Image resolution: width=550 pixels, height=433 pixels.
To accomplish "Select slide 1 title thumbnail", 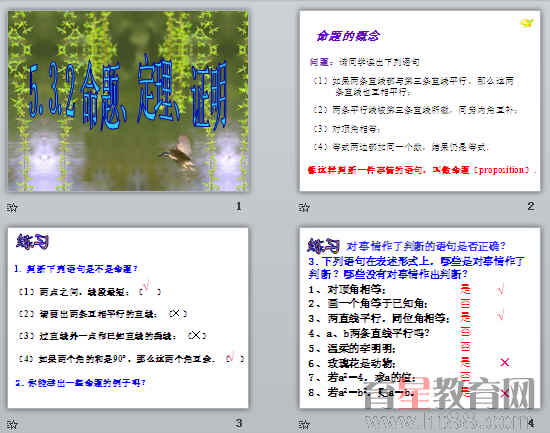I will coord(128,101).
